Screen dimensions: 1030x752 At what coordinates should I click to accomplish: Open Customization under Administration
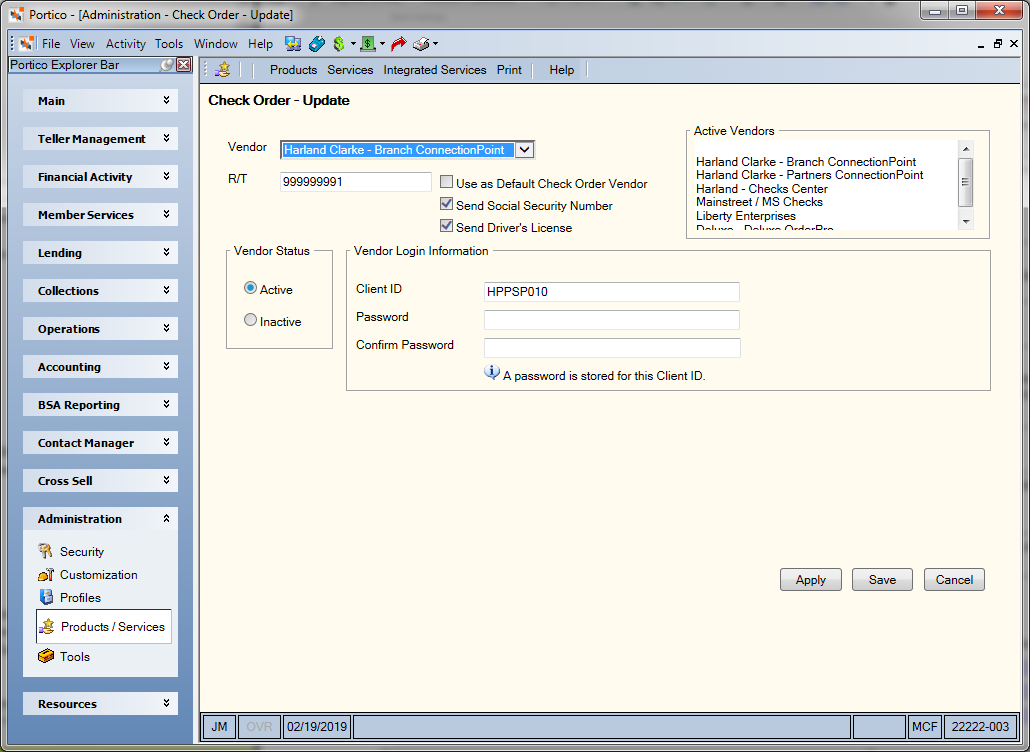click(87, 575)
